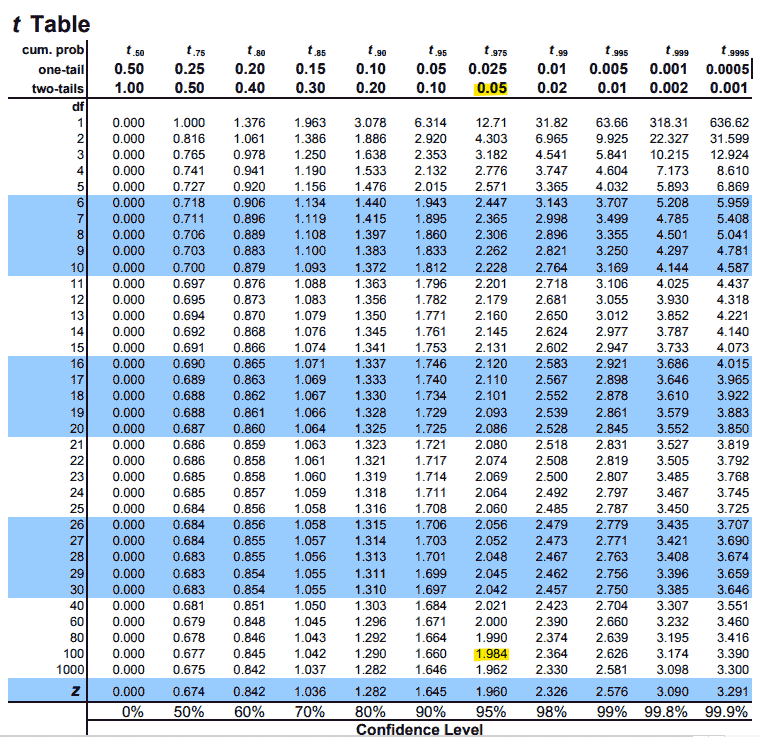
Task: Click value 2.624 in df 14 row
Action: coord(551,332)
